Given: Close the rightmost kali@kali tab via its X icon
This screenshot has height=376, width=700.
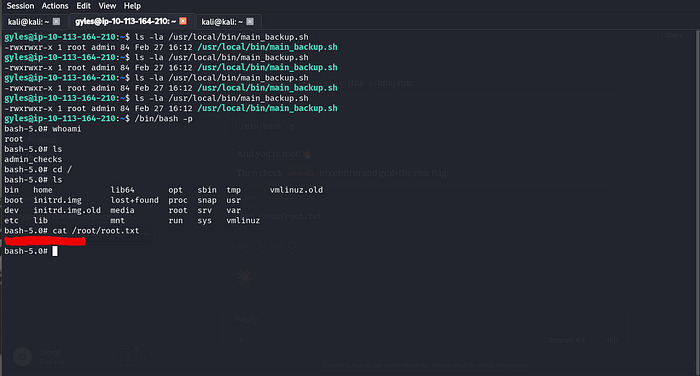Looking at the screenshot, I should pos(250,21).
